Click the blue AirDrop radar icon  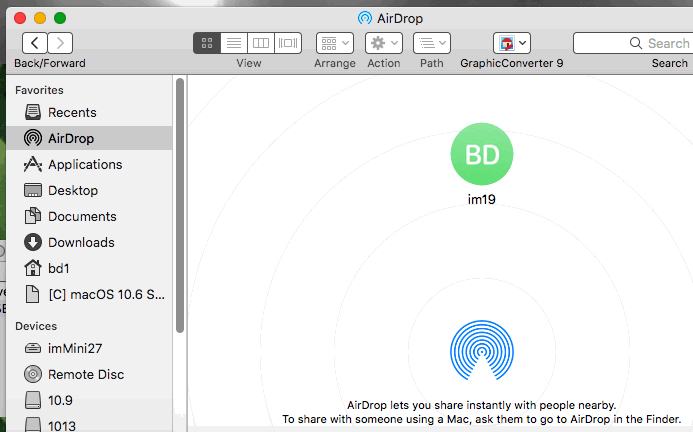[x=482, y=350]
